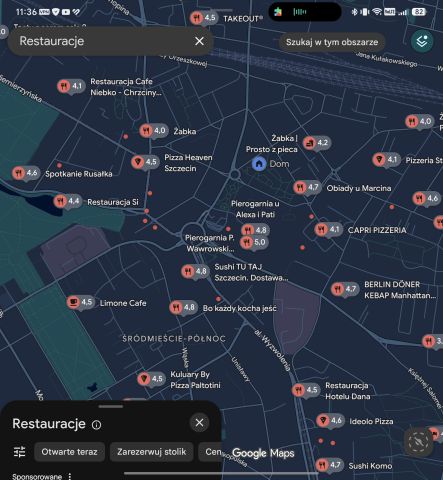Expand the results sheet drag handle
Screen dimensions: 443x480
tap(111, 406)
